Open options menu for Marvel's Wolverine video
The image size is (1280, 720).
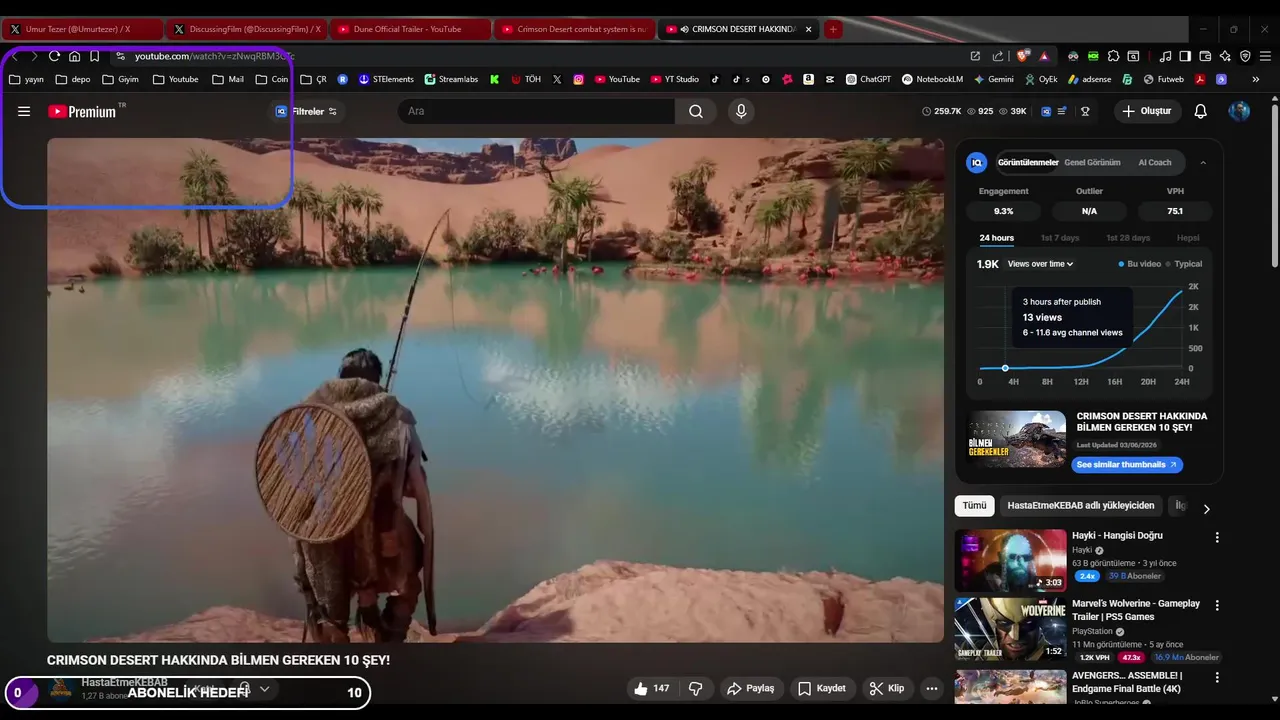coord(1217,605)
